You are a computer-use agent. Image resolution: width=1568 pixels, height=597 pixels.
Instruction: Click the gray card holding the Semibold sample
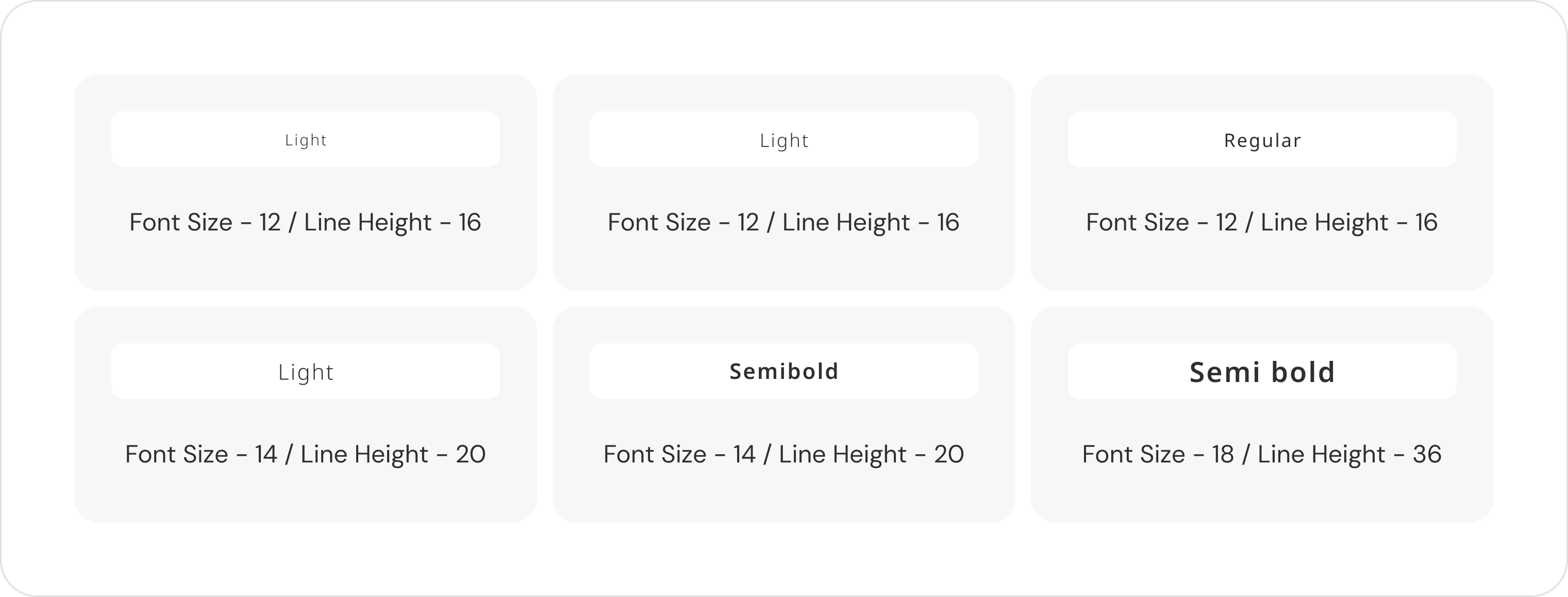[783, 496]
